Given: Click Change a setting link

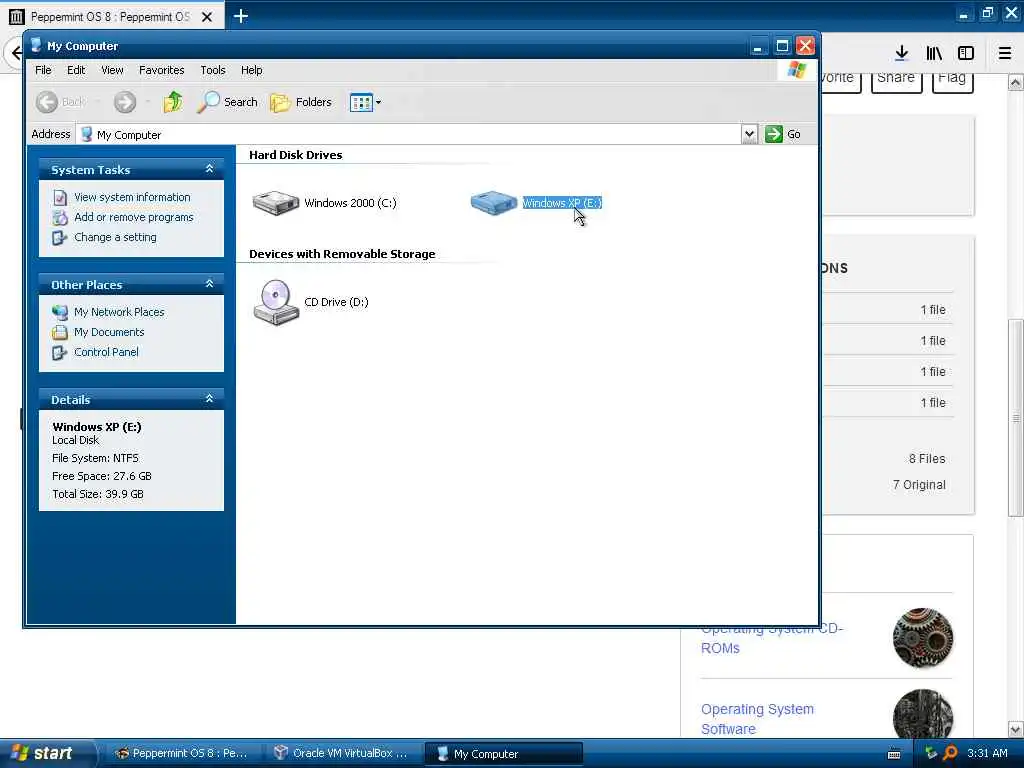Looking at the screenshot, I should point(115,237).
